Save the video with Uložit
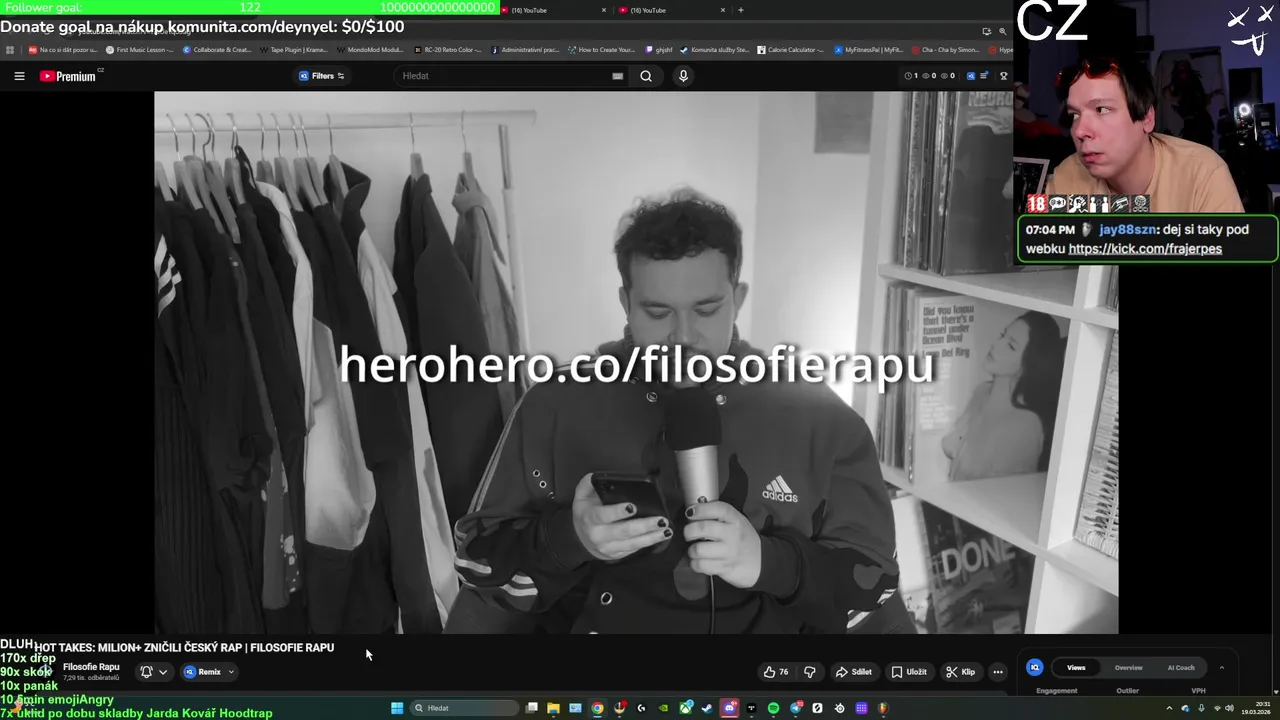The image size is (1280, 720). [x=909, y=672]
